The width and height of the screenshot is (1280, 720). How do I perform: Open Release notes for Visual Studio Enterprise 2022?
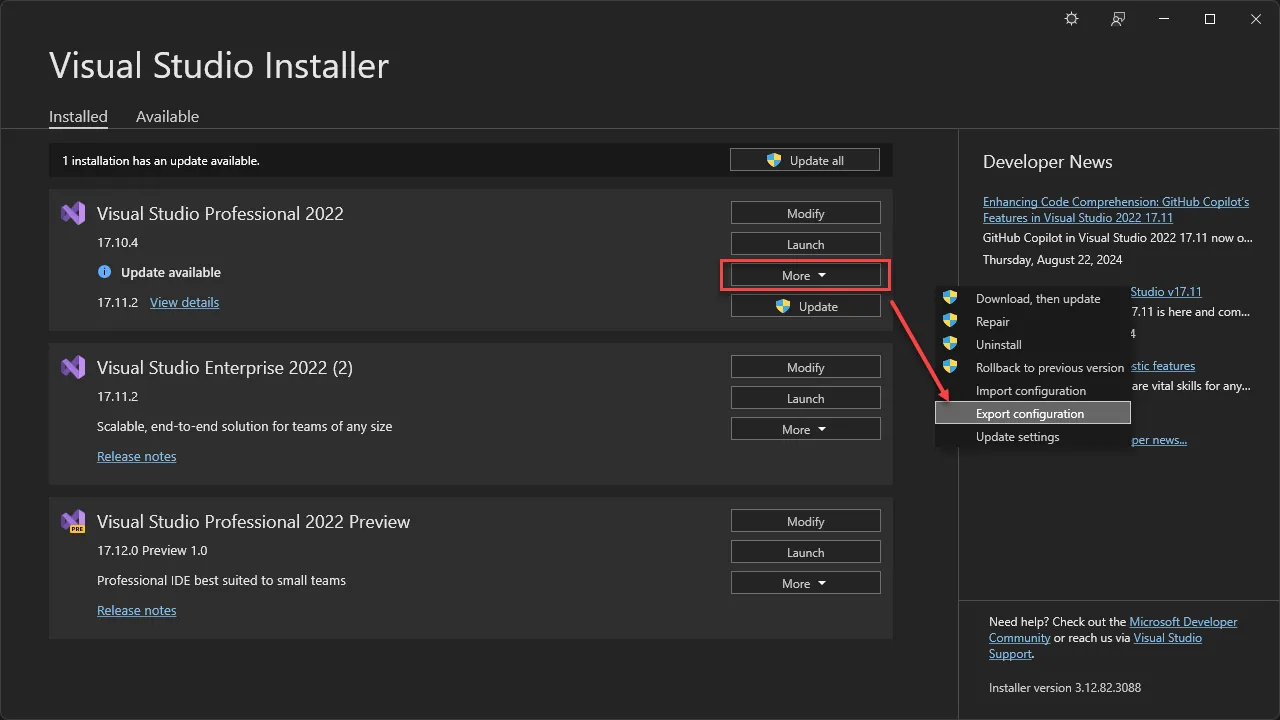(136, 456)
